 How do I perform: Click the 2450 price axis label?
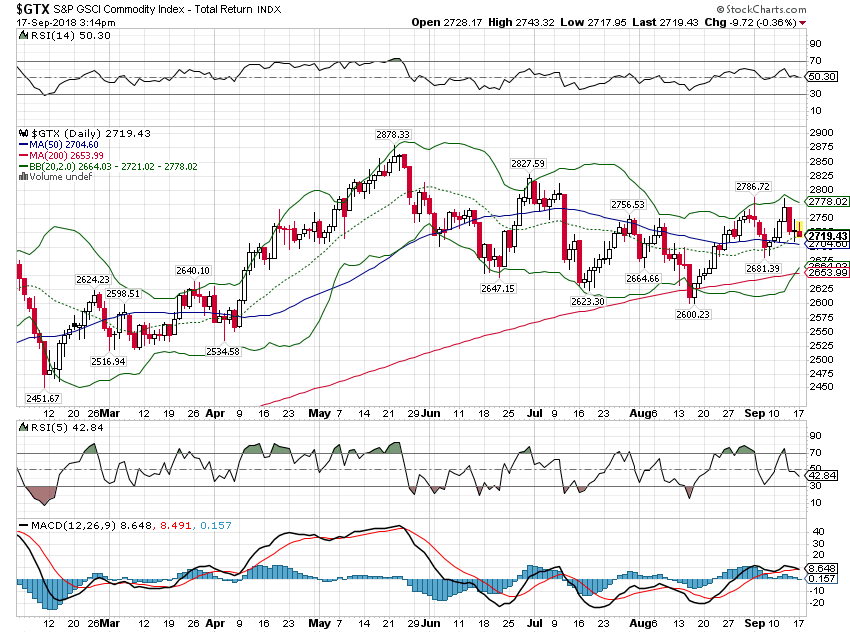pyautogui.click(x=821, y=387)
